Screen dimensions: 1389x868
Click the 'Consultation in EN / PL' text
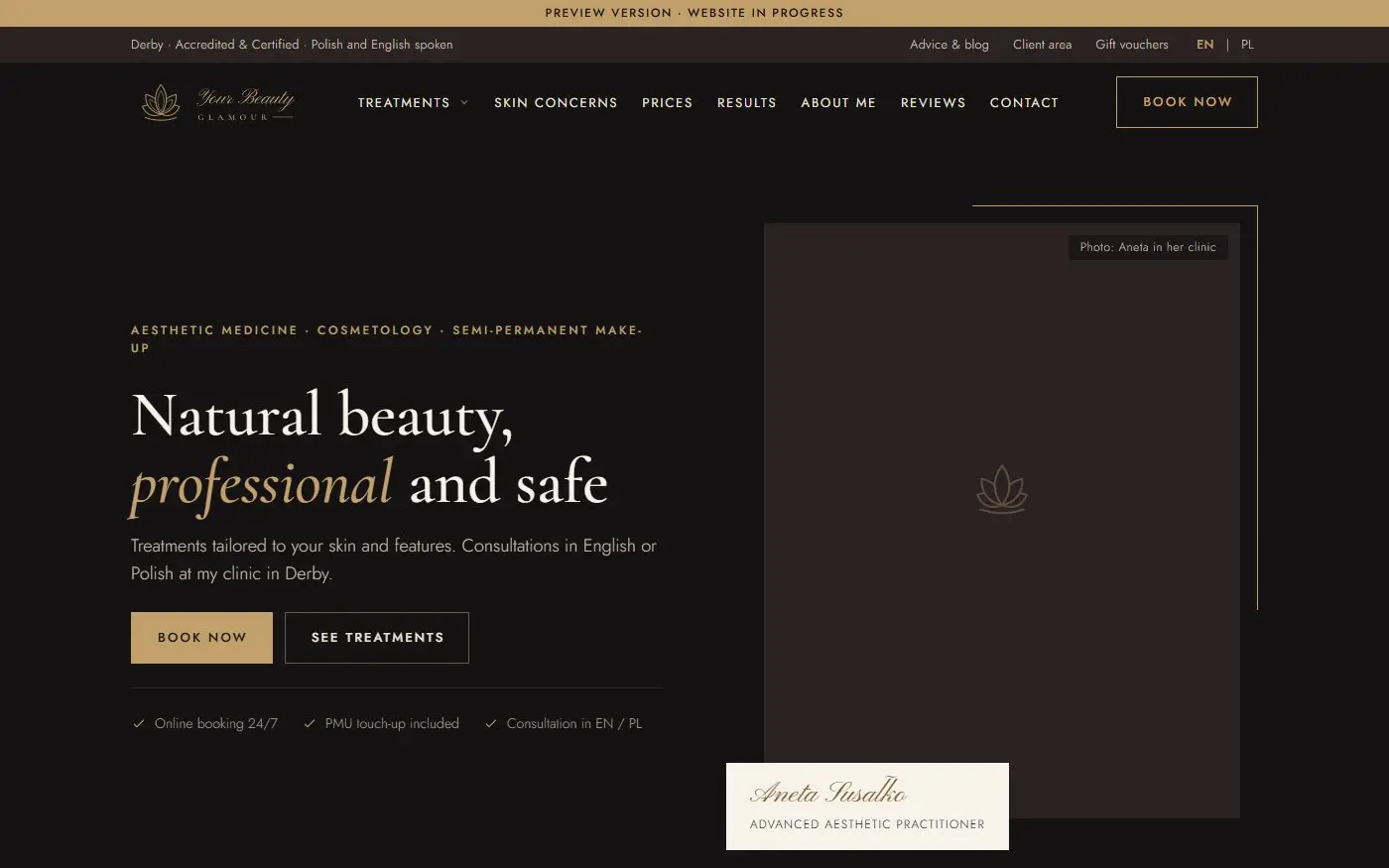tap(574, 724)
